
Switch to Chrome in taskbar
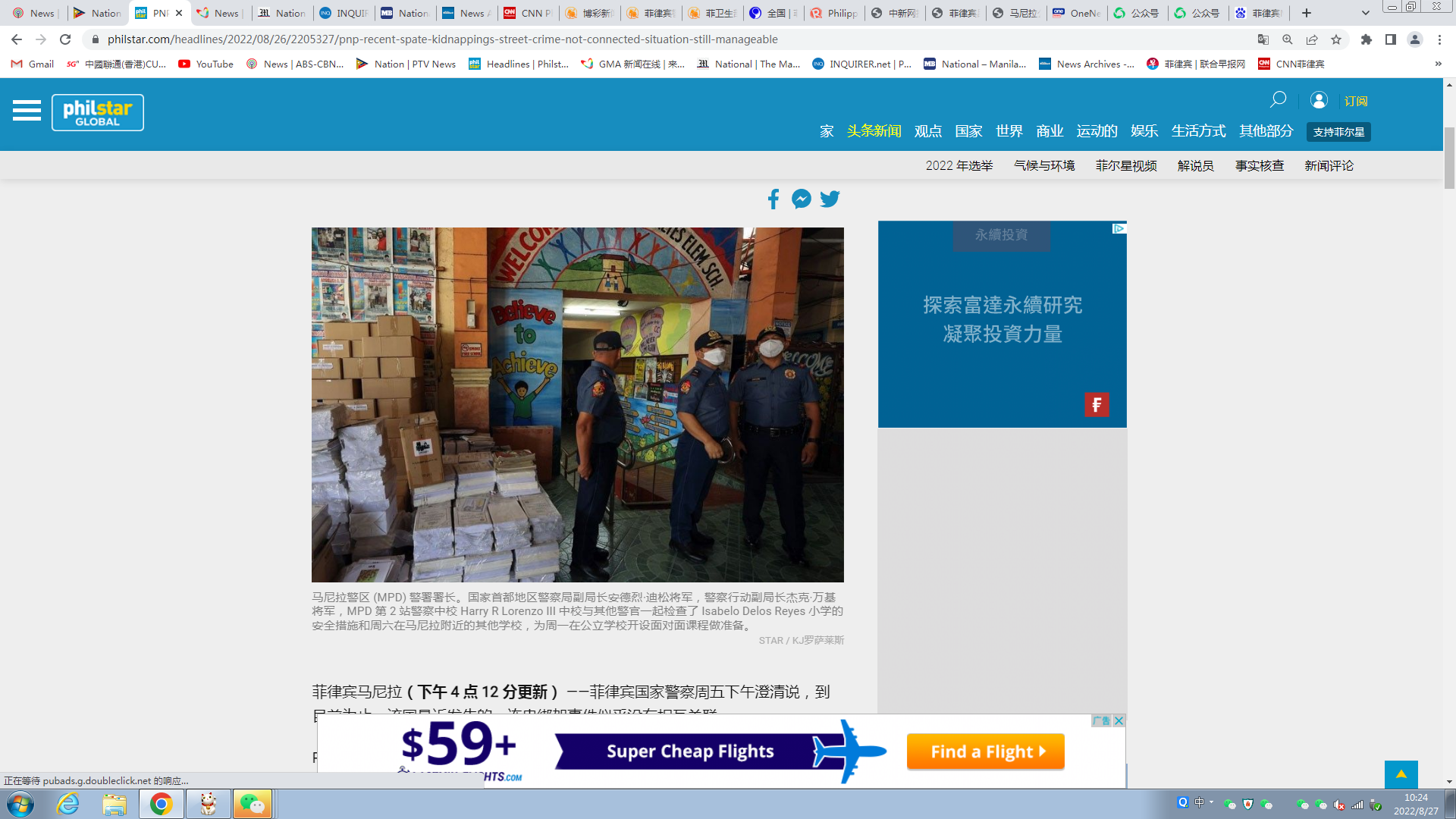(161, 804)
